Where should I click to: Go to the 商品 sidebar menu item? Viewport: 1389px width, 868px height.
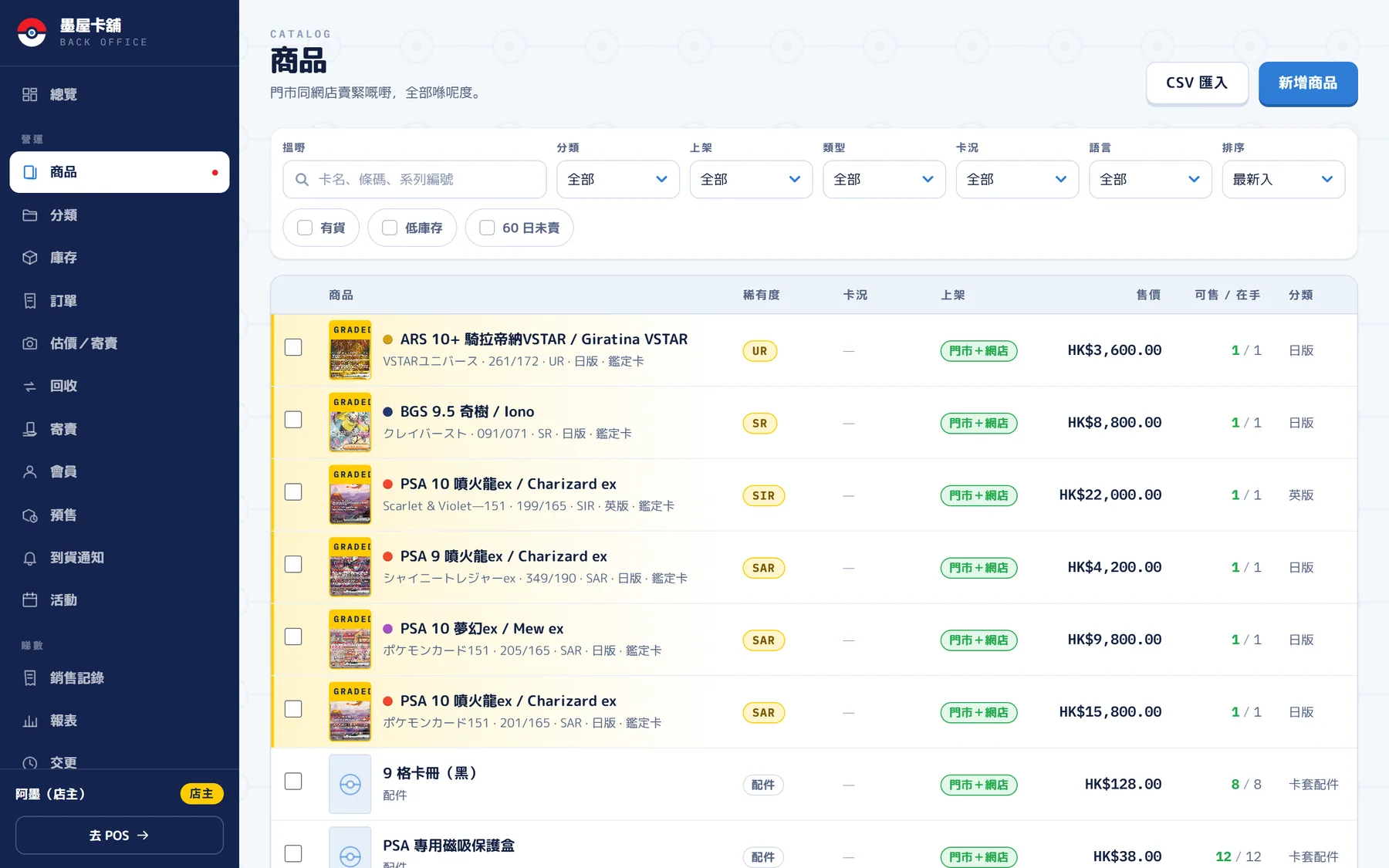click(120, 172)
